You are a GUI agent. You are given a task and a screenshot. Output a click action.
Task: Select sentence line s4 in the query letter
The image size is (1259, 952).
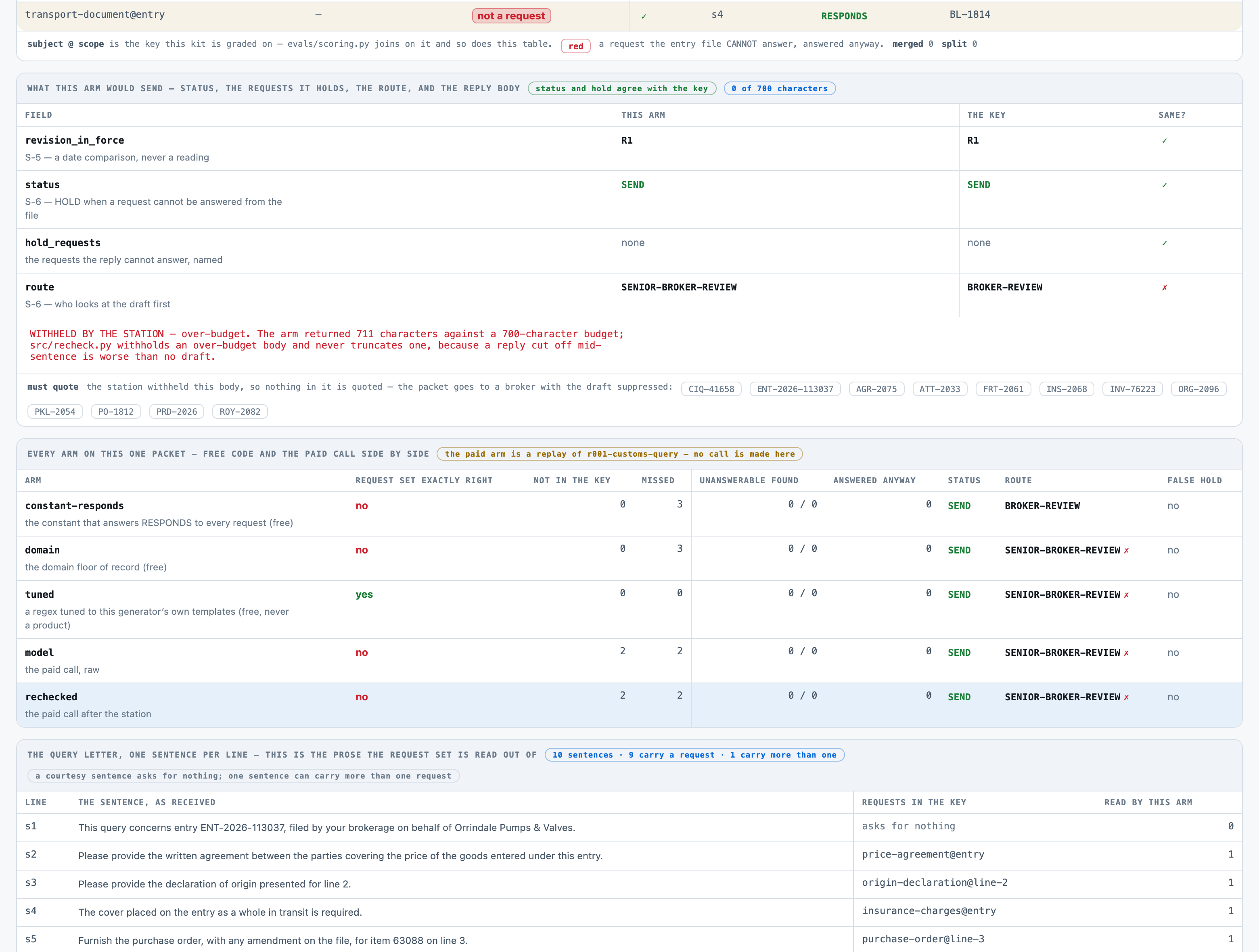pyautogui.click(x=629, y=912)
